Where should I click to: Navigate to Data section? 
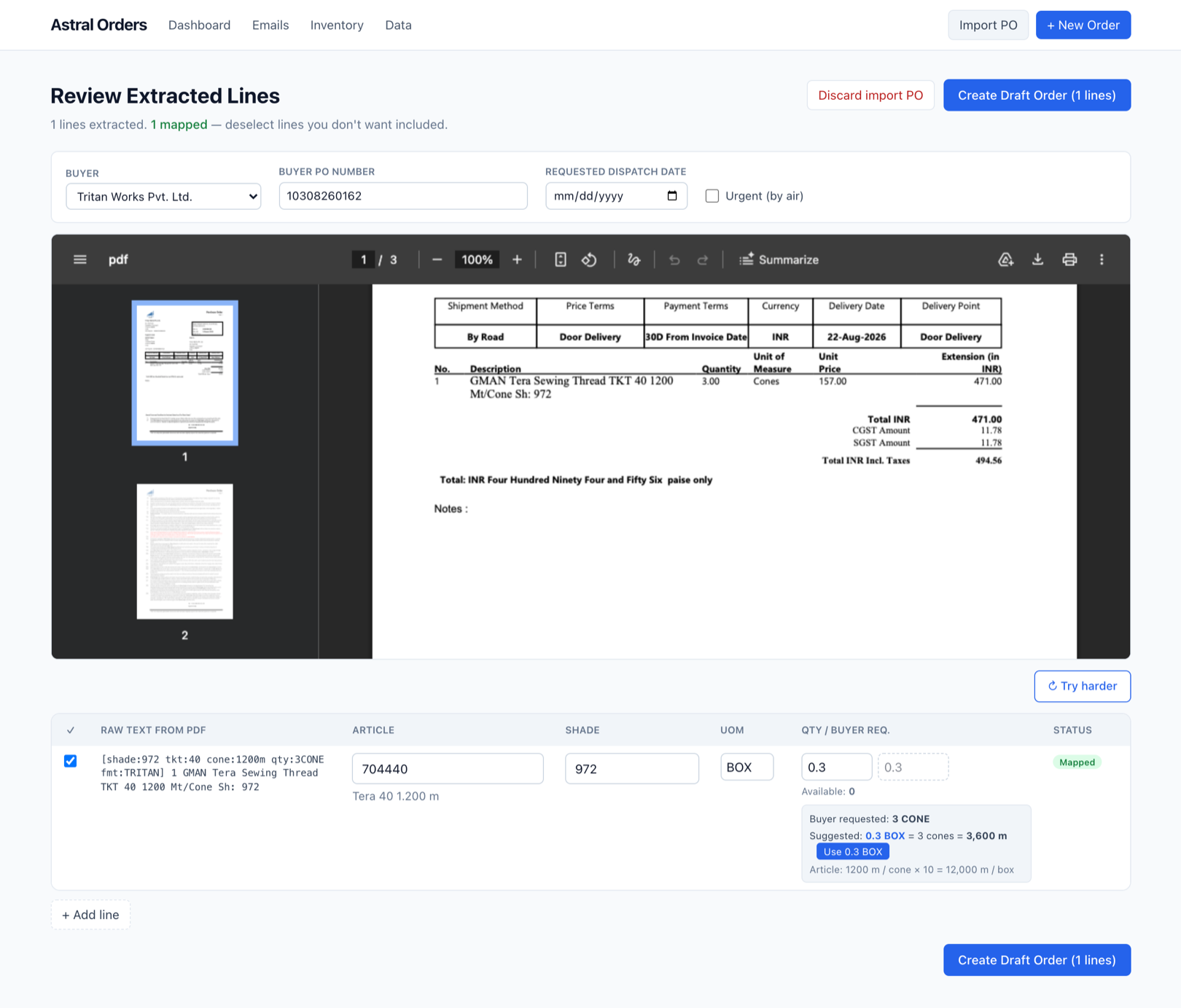click(398, 25)
